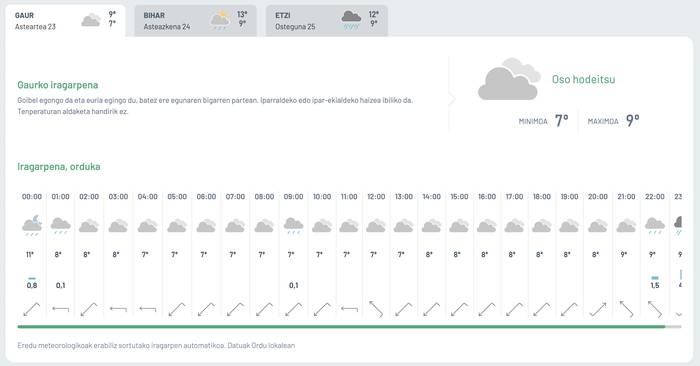Click the 22:00 precipitation bar marker
Image resolution: width=700 pixels, height=366 pixels.
tap(655, 278)
